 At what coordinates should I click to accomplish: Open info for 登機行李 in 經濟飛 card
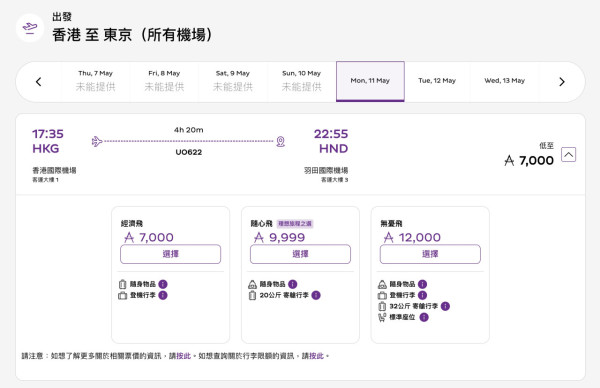point(163,295)
